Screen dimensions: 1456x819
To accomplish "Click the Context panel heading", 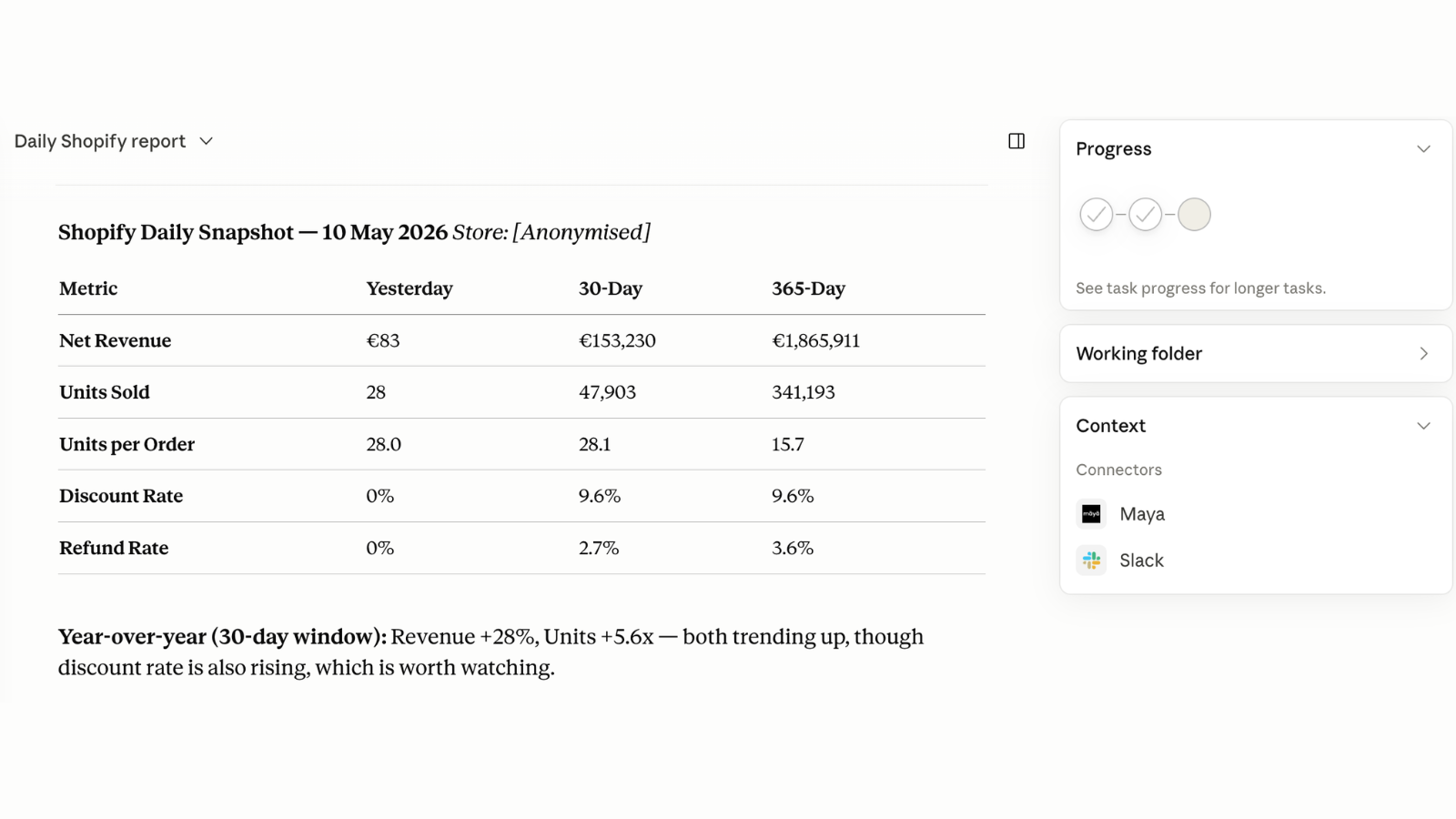I will [1110, 426].
